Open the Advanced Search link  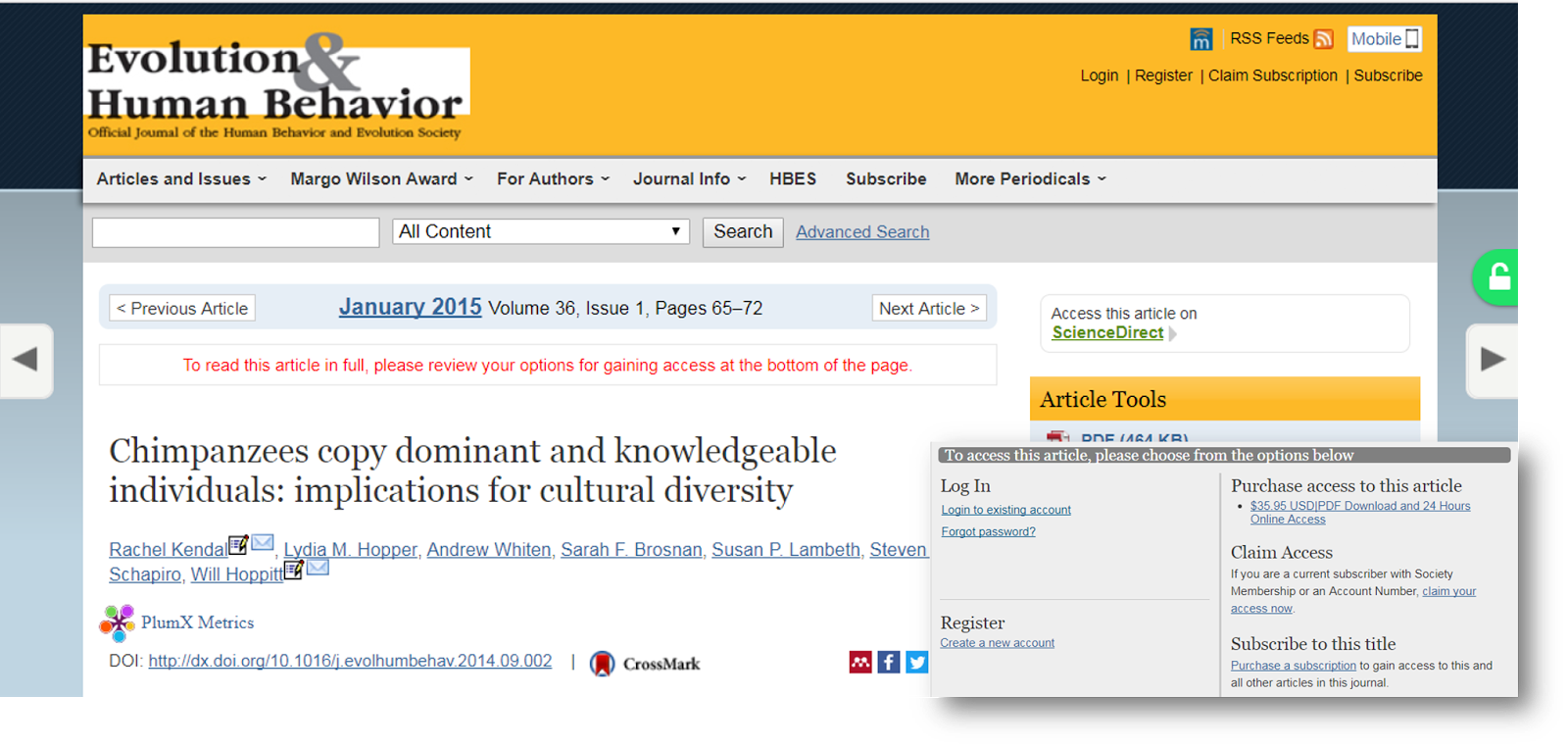click(x=862, y=232)
